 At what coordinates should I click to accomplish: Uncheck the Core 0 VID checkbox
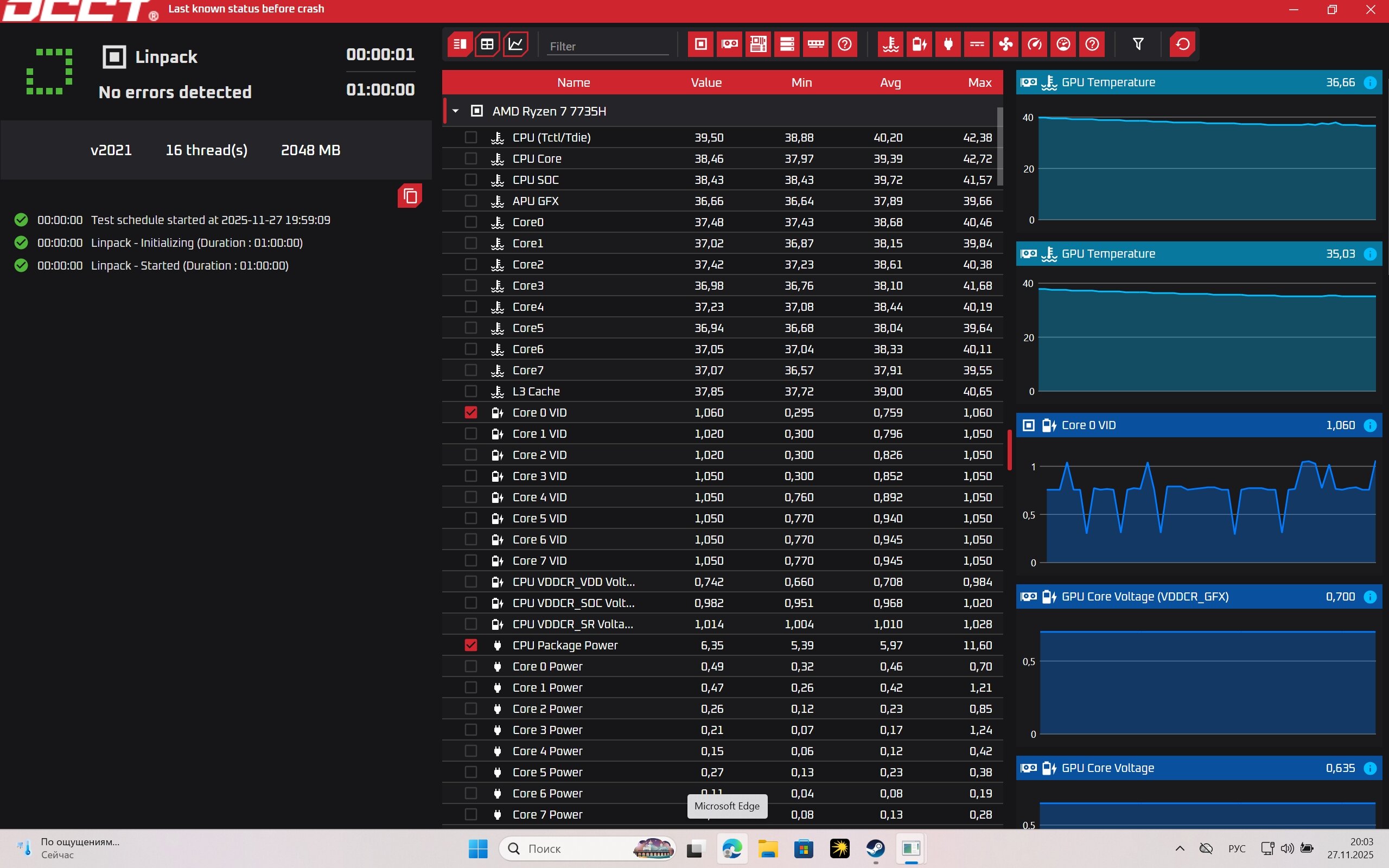point(470,412)
